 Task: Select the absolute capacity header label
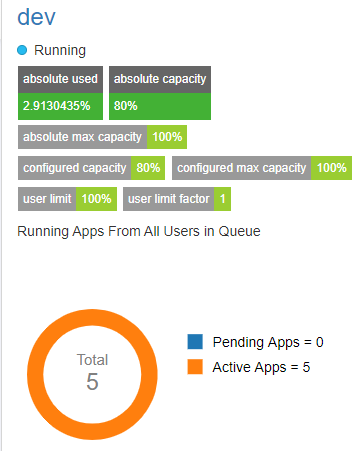[x=160, y=79]
